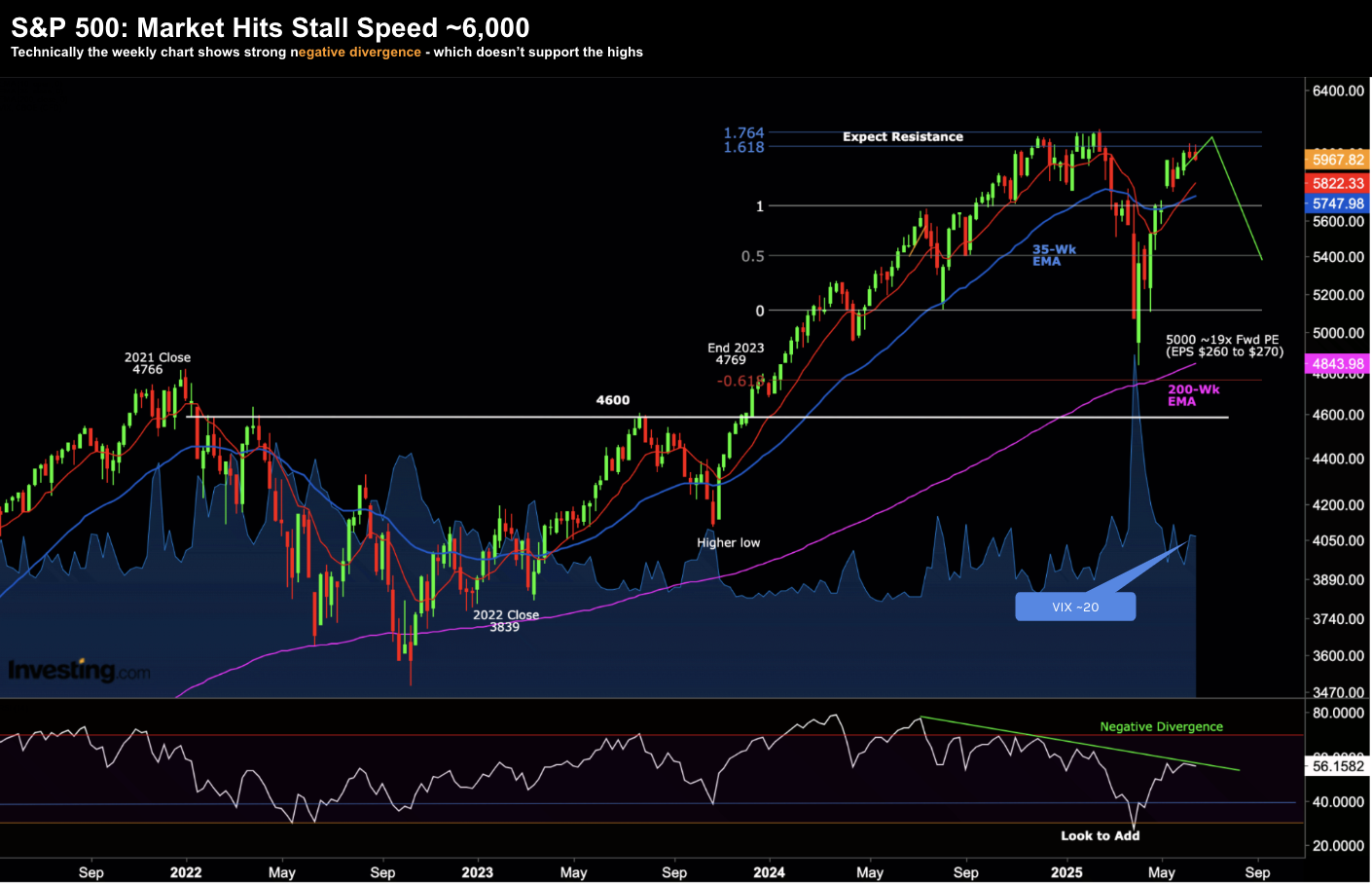Select the 200-Wk EMA label
This screenshot has height=884, width=1372.
(1193, 395)
